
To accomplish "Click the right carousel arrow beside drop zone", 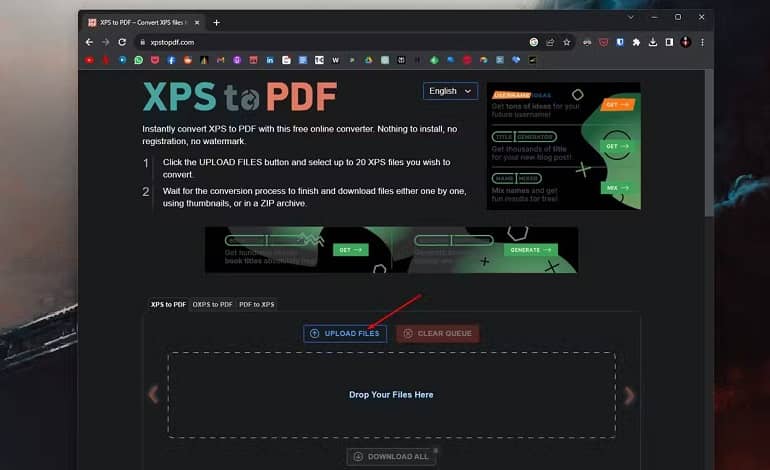I will [629, 395].
